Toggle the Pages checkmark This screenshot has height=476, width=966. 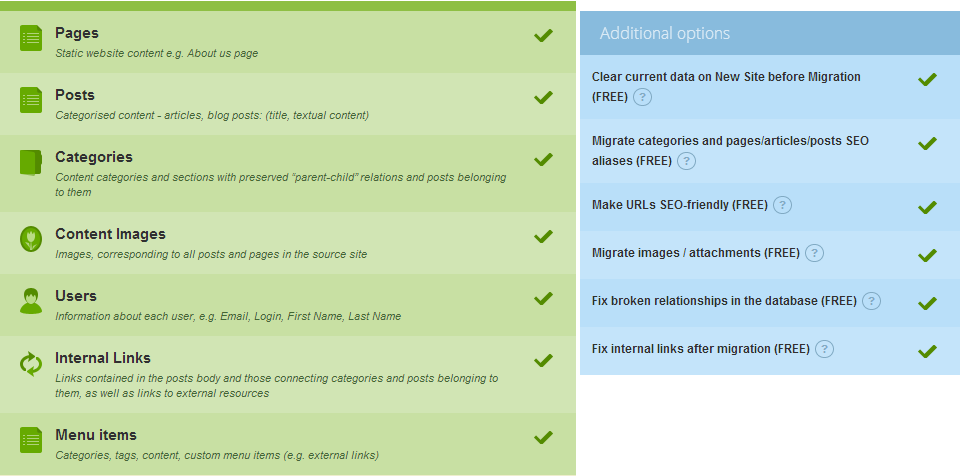[x=543, y=36]
